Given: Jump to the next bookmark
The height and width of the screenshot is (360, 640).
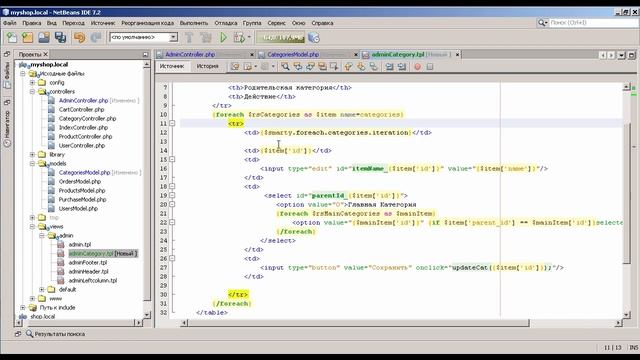Looking at the screenshot, I should click(x=361, y=66).
